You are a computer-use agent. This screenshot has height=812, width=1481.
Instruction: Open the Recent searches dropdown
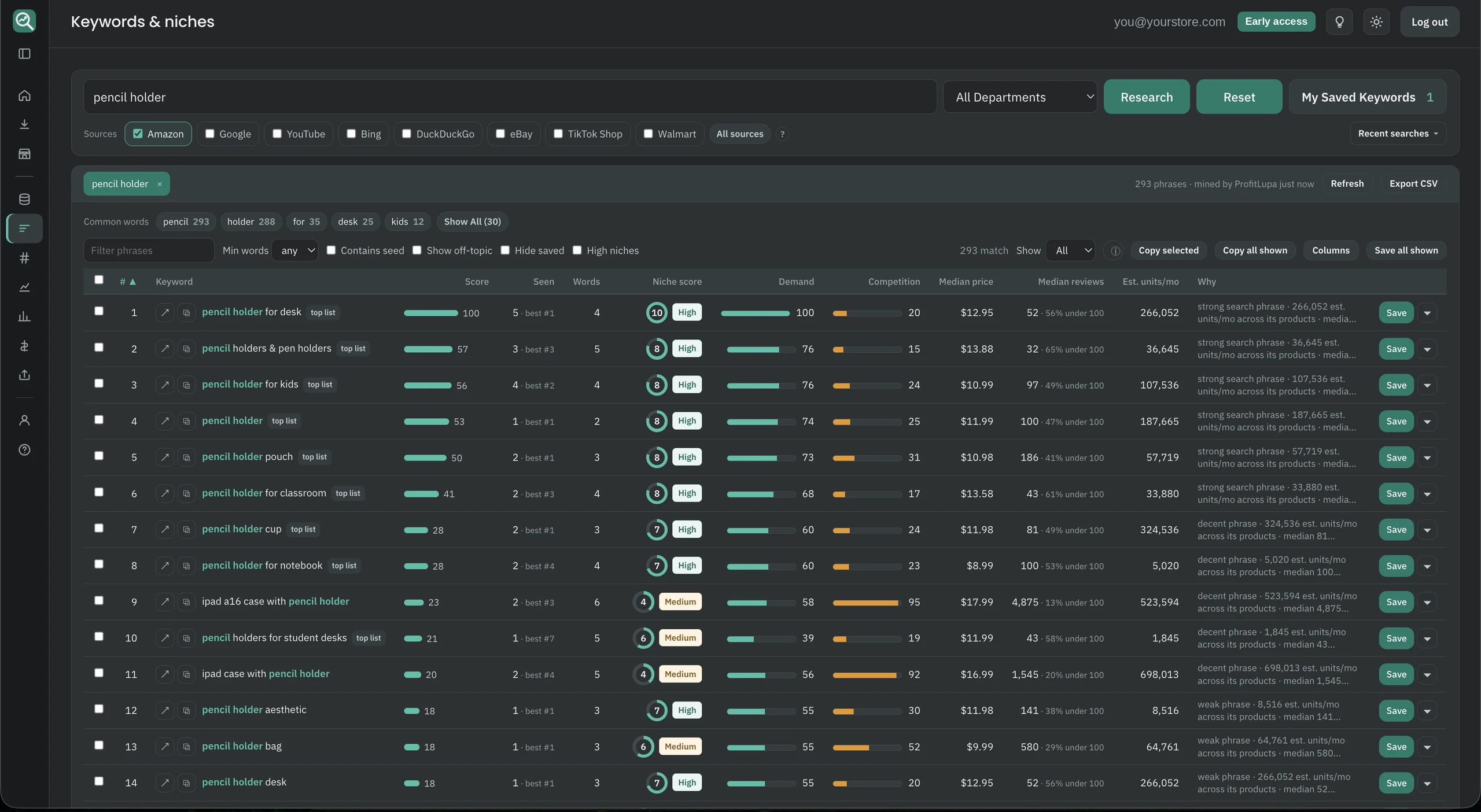[x=1398, y=134]
